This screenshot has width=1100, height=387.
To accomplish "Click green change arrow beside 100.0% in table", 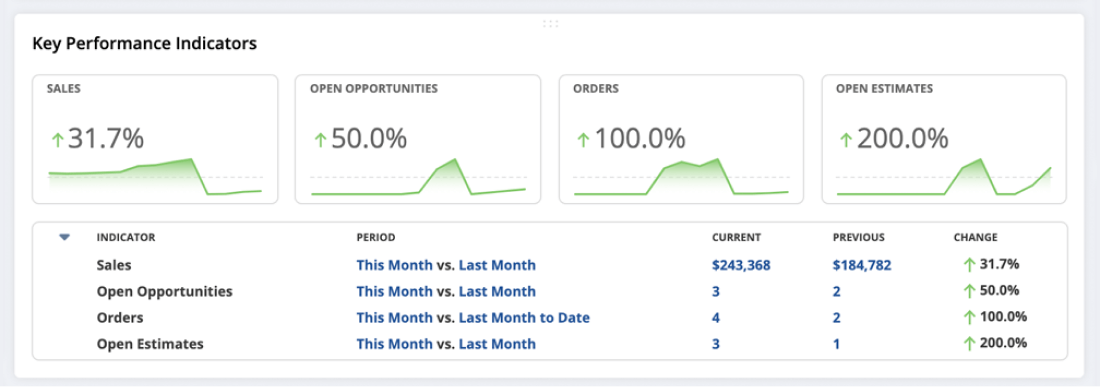I will (x=970, y=318).
